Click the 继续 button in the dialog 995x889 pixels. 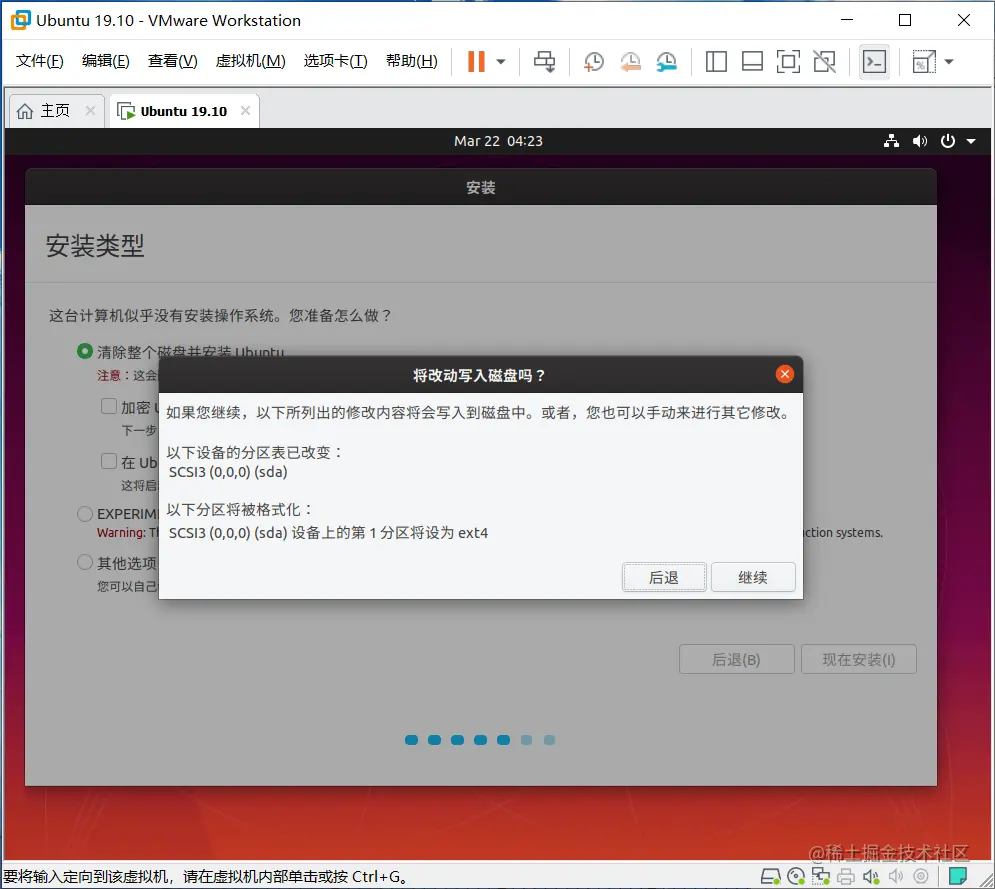point(753,577)
